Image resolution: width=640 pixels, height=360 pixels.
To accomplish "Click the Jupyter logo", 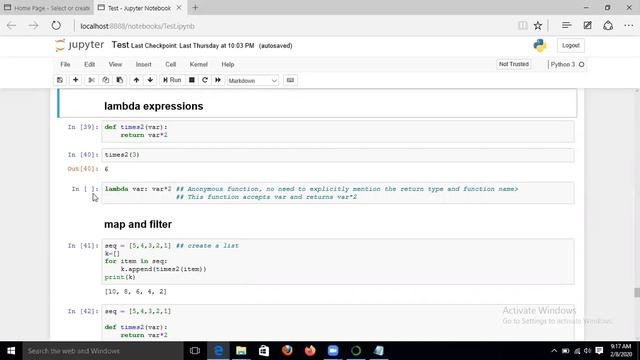I will tap(80, 45).
